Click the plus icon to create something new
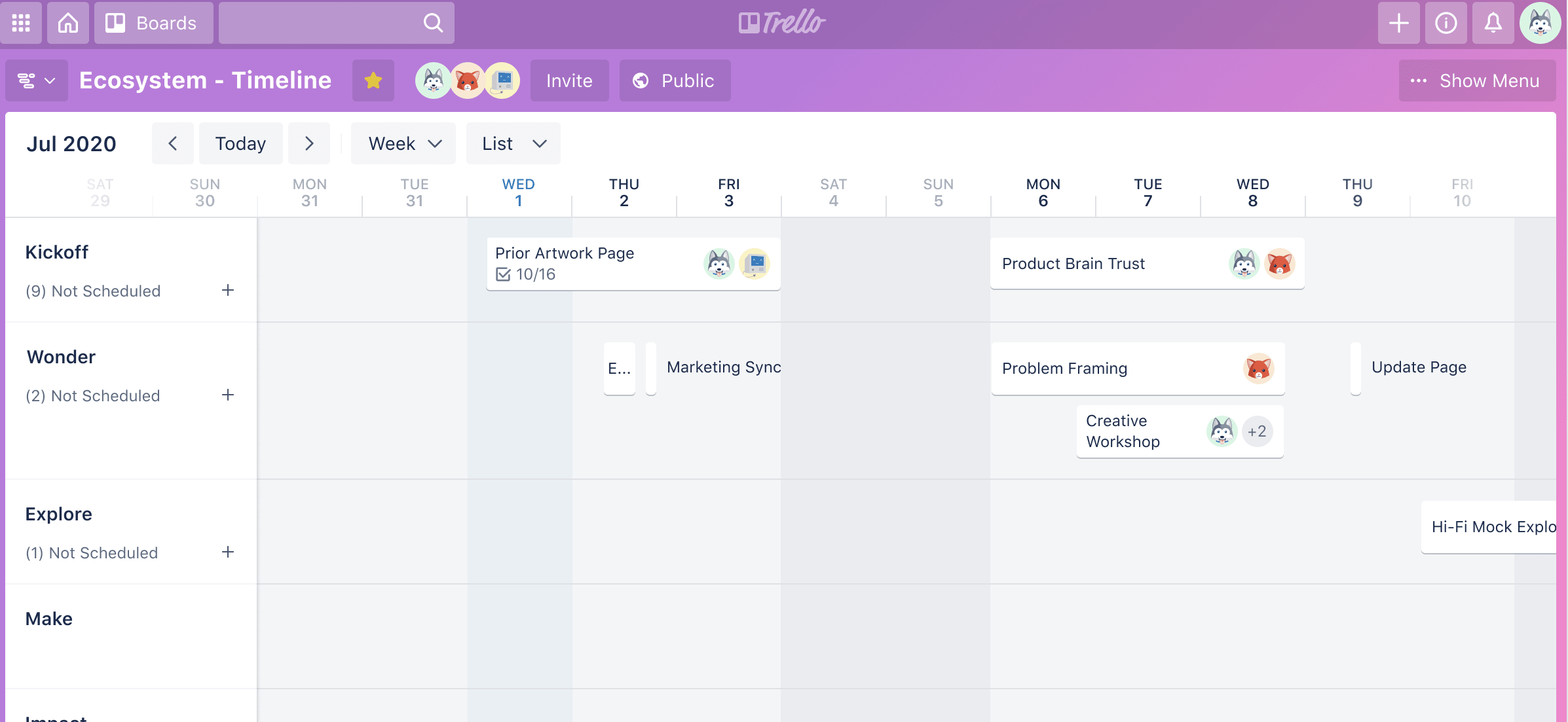This screenshot has width=1568, height=722. tap(1398, 23)
